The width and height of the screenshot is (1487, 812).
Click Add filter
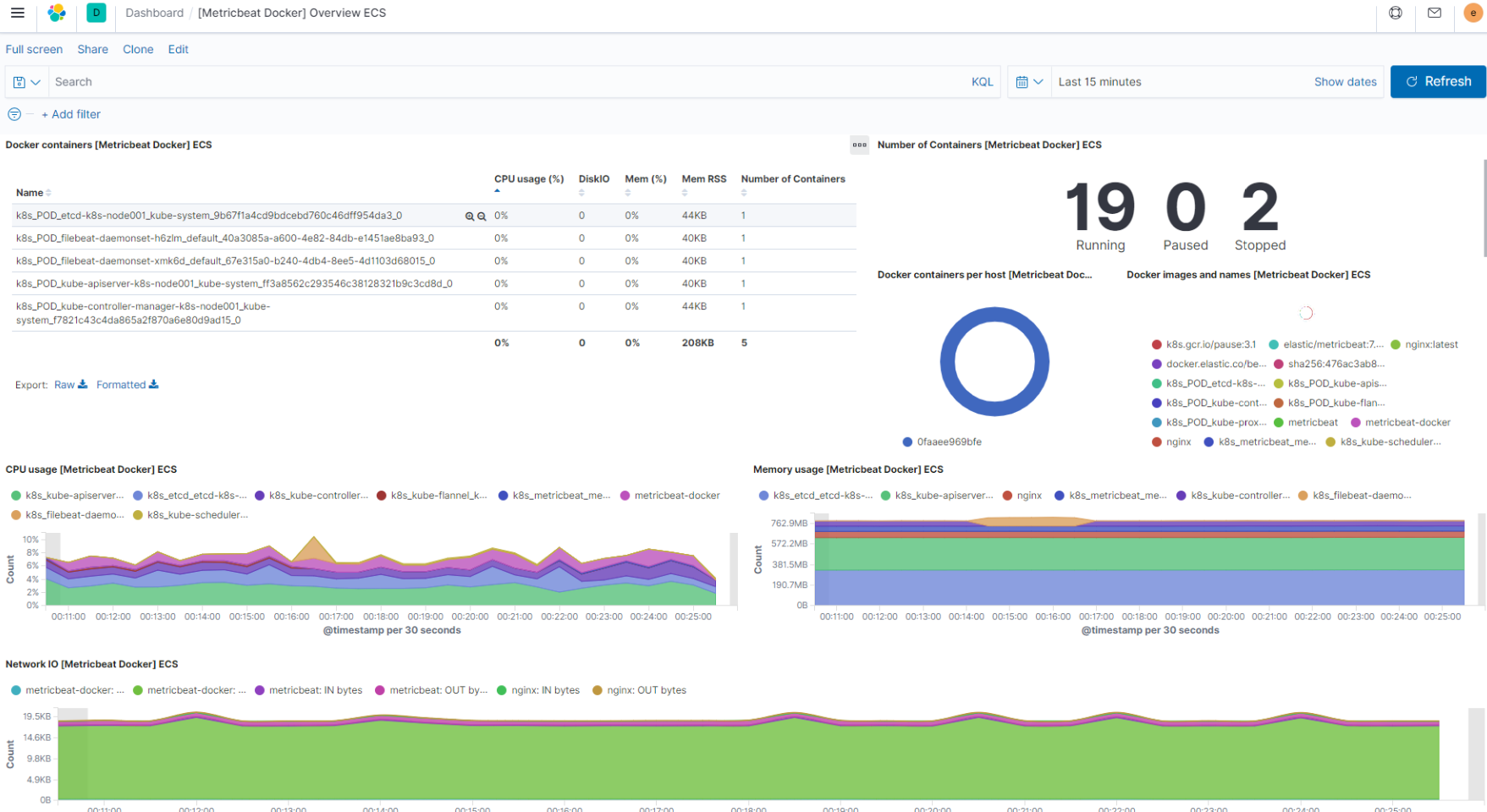pyautogui.click(x=71, y=114)
